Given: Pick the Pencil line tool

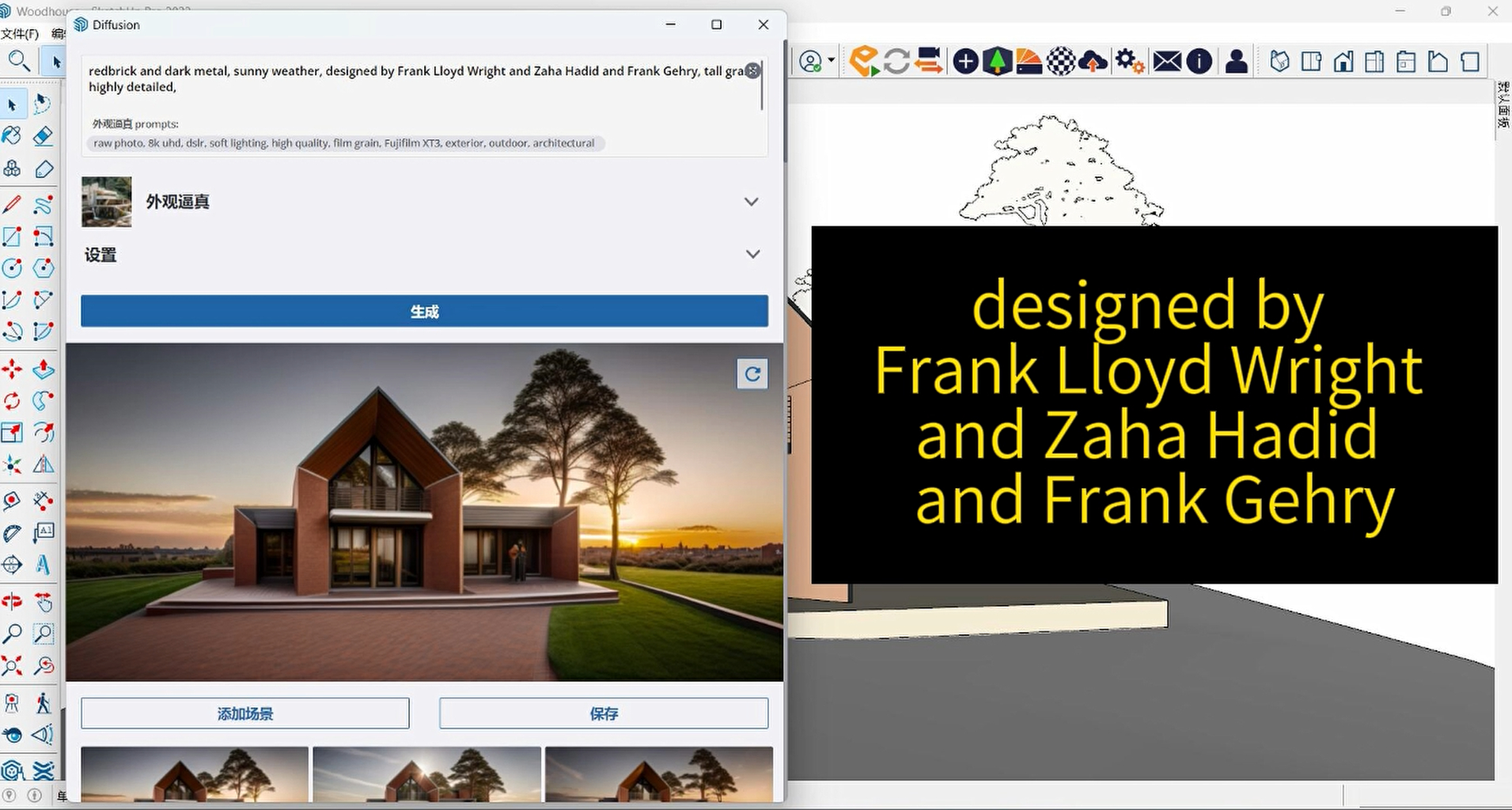Looking at the screenshot, I should click(12, 204).
